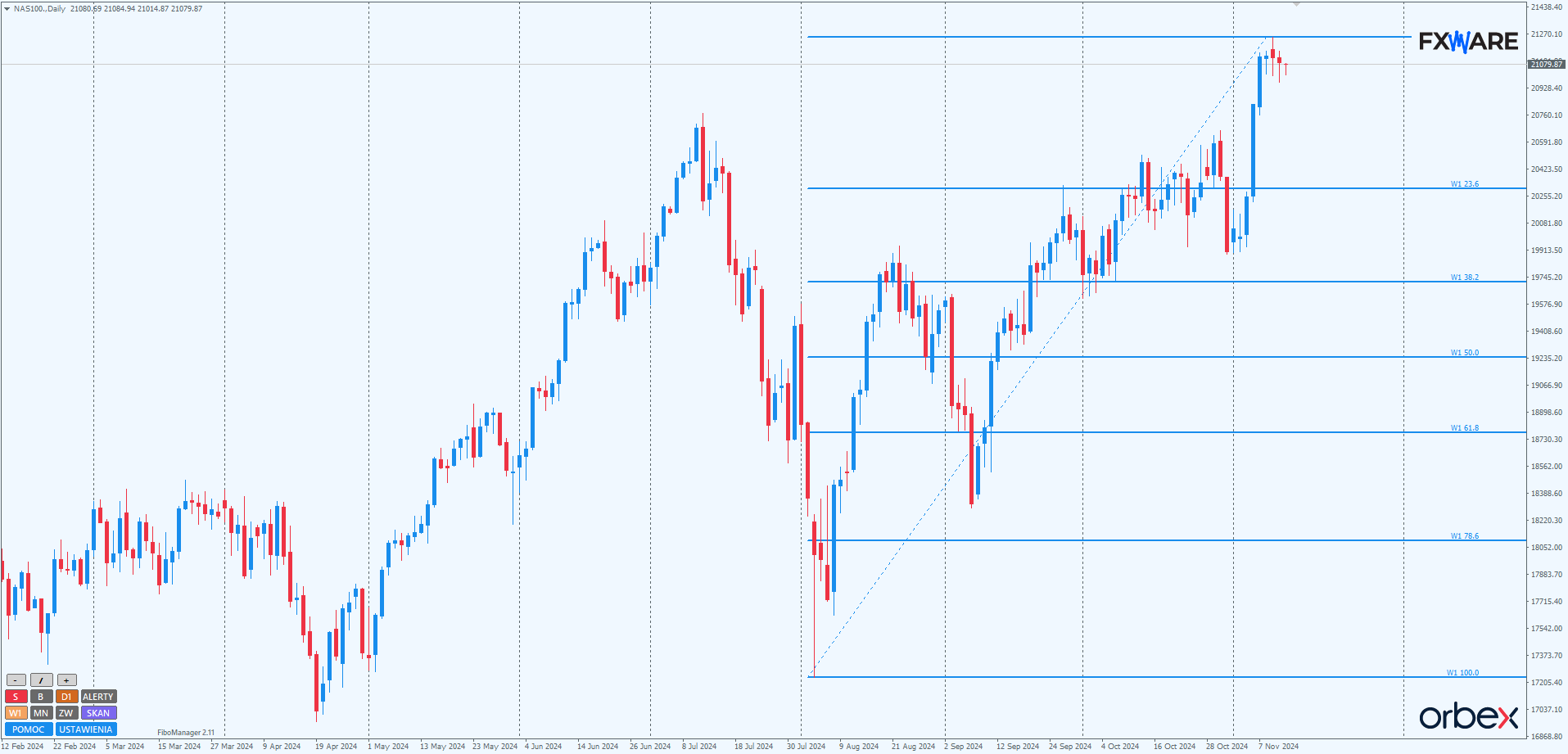Image resolution: width=1568 pixels, height=754 pixels.
Task: Click the minus button in FiboManager panel
Action: click(x=16, y=680)
